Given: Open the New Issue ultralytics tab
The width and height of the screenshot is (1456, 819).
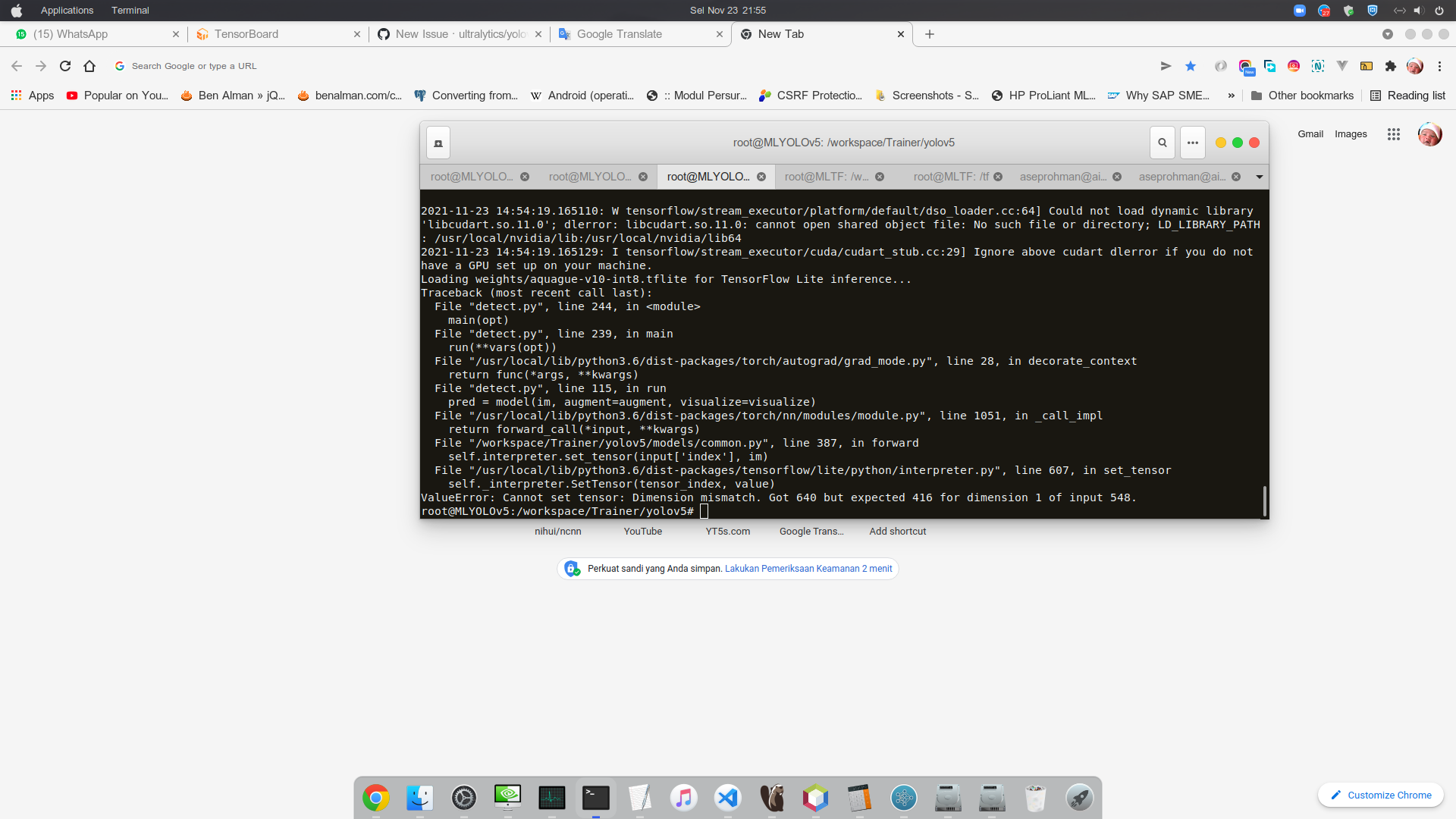Looking at the screenshot, I should click(x=460, y=34).
